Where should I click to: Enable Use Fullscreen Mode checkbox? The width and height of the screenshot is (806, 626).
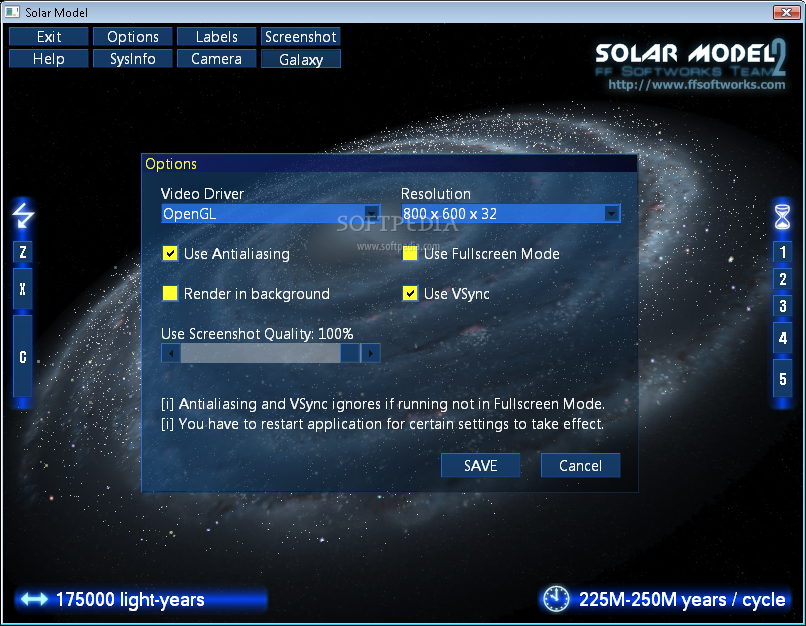(x=410, y=253)
